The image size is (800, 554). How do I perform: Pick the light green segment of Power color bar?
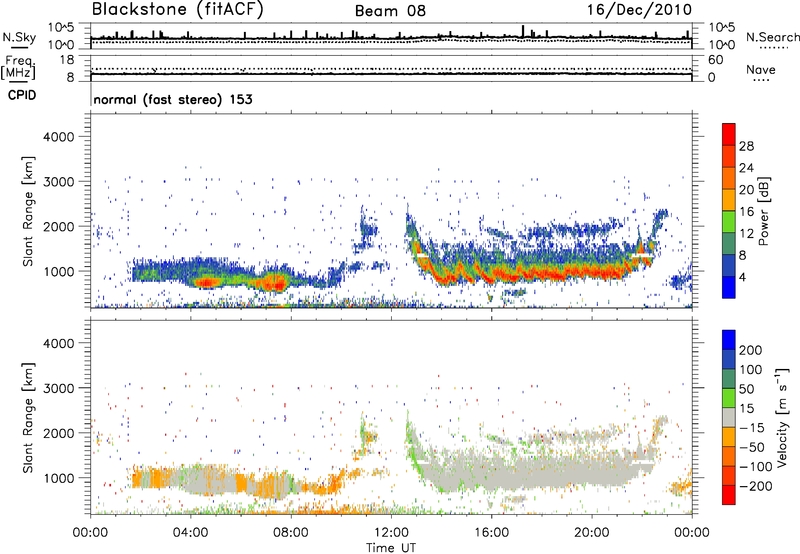point(729,222)
